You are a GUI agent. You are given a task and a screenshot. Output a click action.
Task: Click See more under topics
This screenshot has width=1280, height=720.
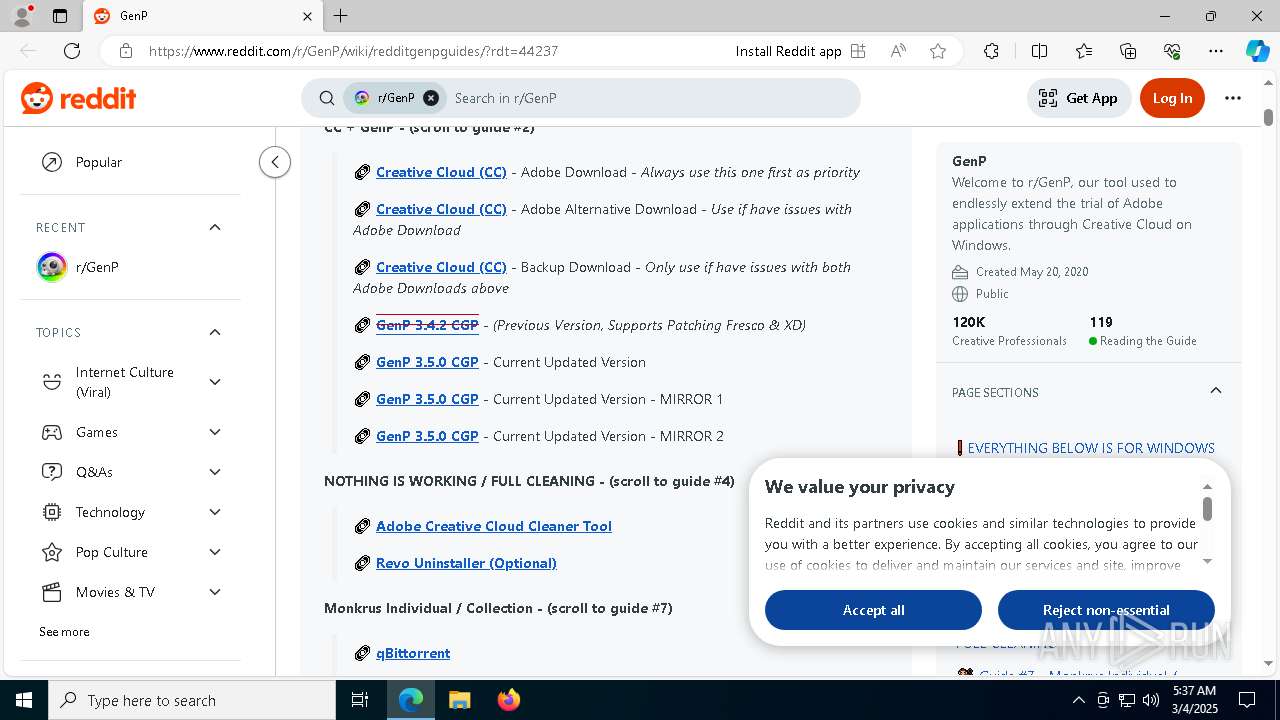point(64,632)
